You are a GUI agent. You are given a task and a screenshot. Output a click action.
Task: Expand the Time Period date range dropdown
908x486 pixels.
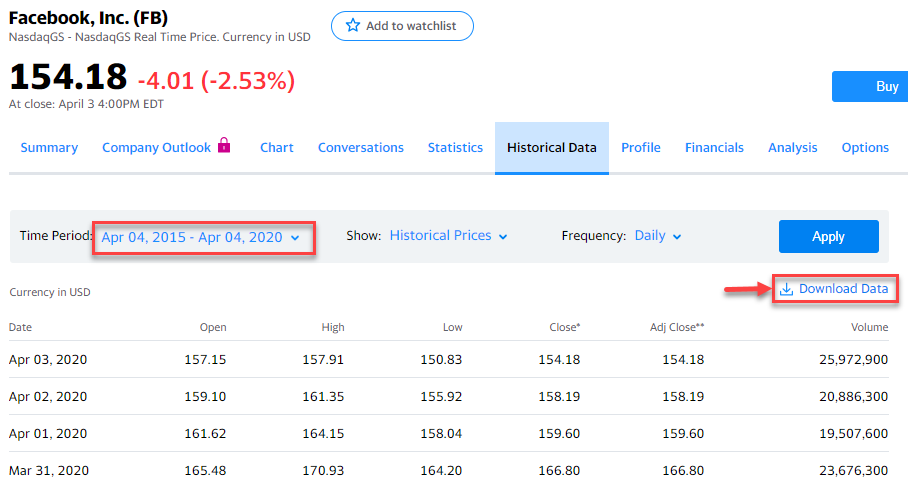[200, 237]
